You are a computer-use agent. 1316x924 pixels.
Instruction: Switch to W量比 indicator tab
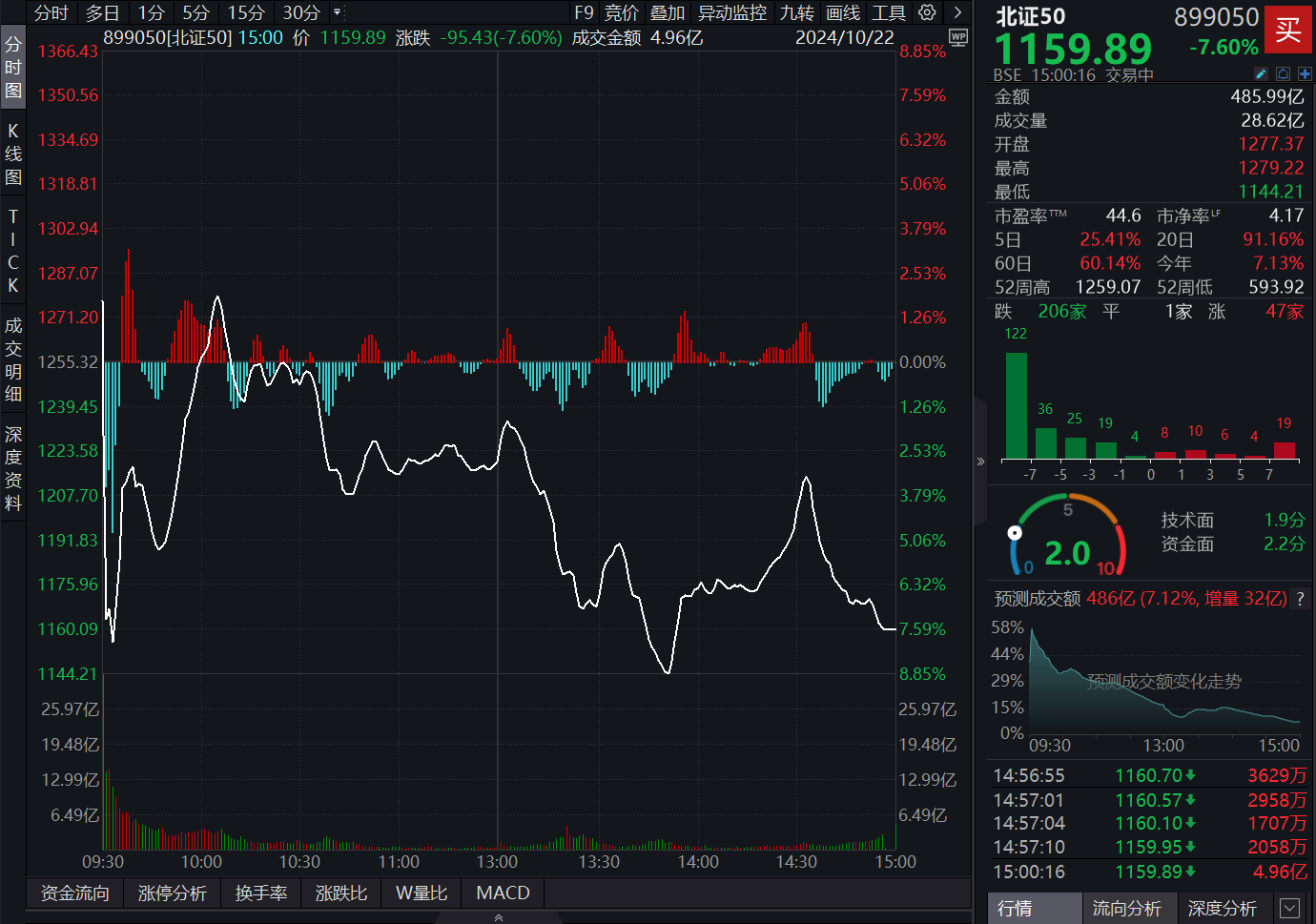pos(422,893)
